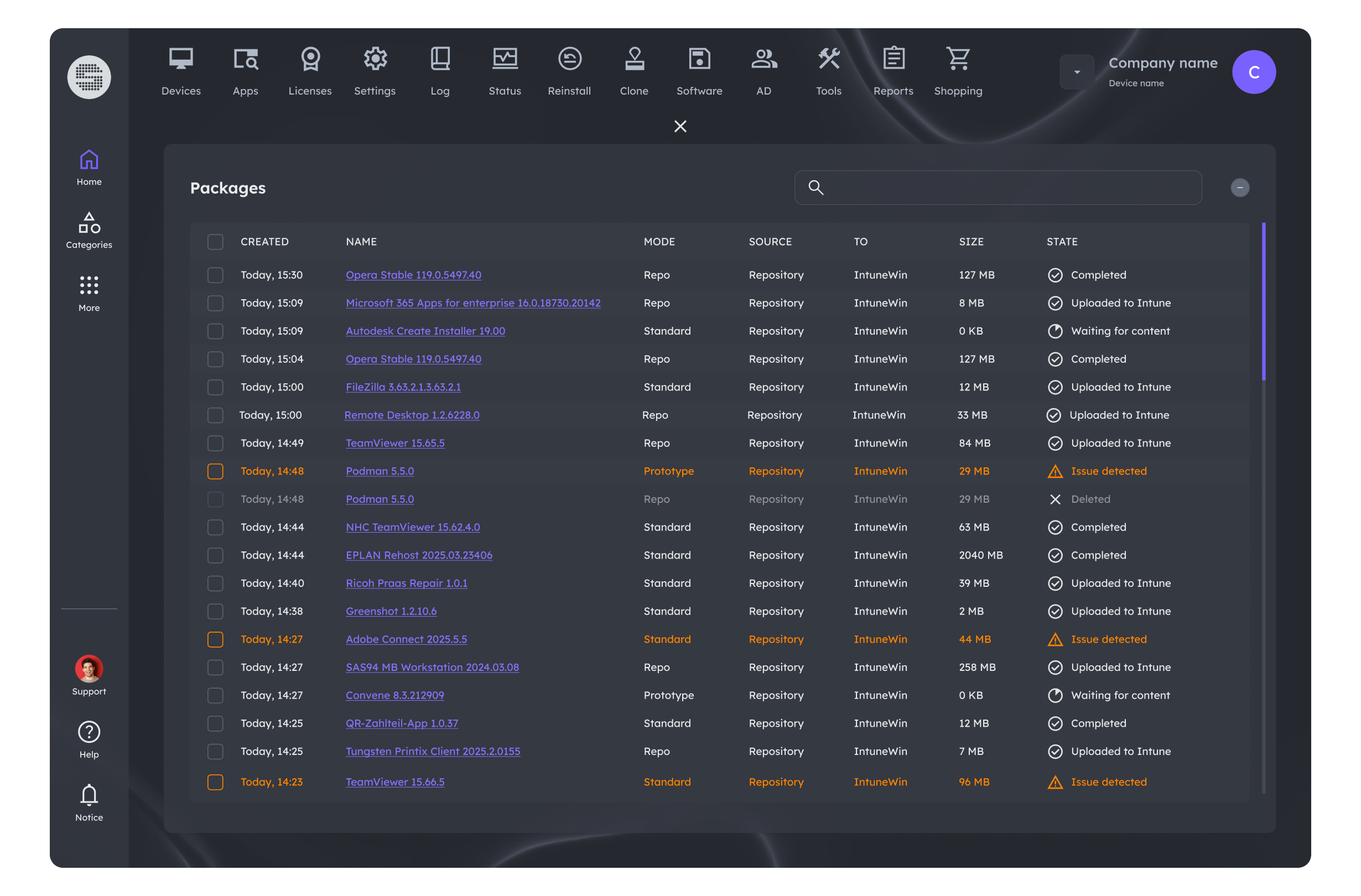This screenshot has height=896, width=1361.
Task: Click warning icon on TeamViewer 15.66.5 row
Action: [1054, 782]
